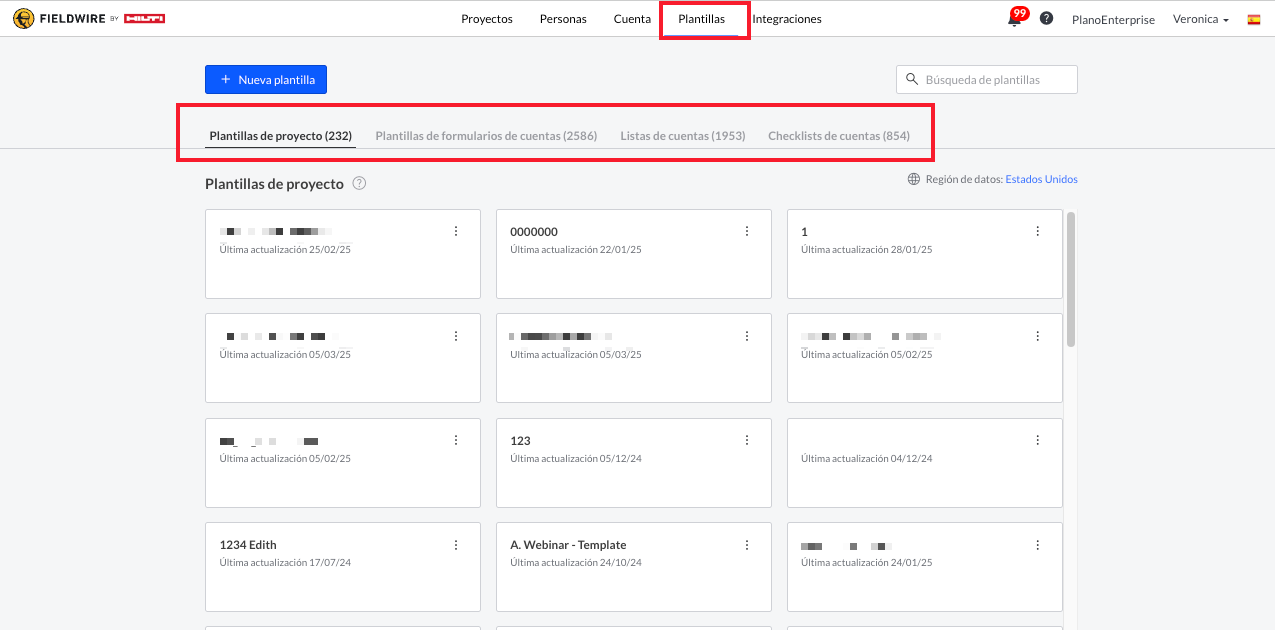This screenshot has height=630, width=1275.
Task: Open options menu for 123 template
Action: [x=747, y=440]
